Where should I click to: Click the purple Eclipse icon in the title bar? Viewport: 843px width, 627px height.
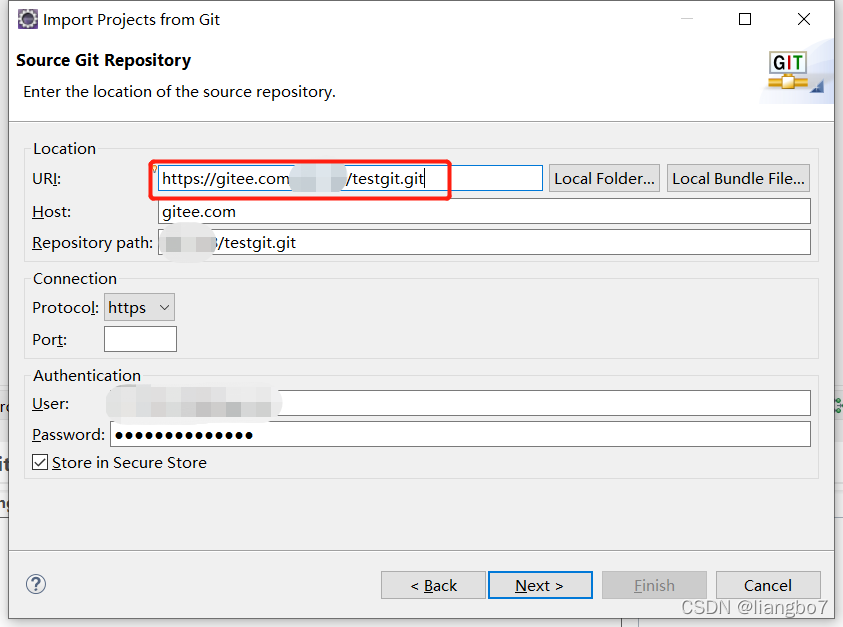pyautogui.click(x=27, y=19)
